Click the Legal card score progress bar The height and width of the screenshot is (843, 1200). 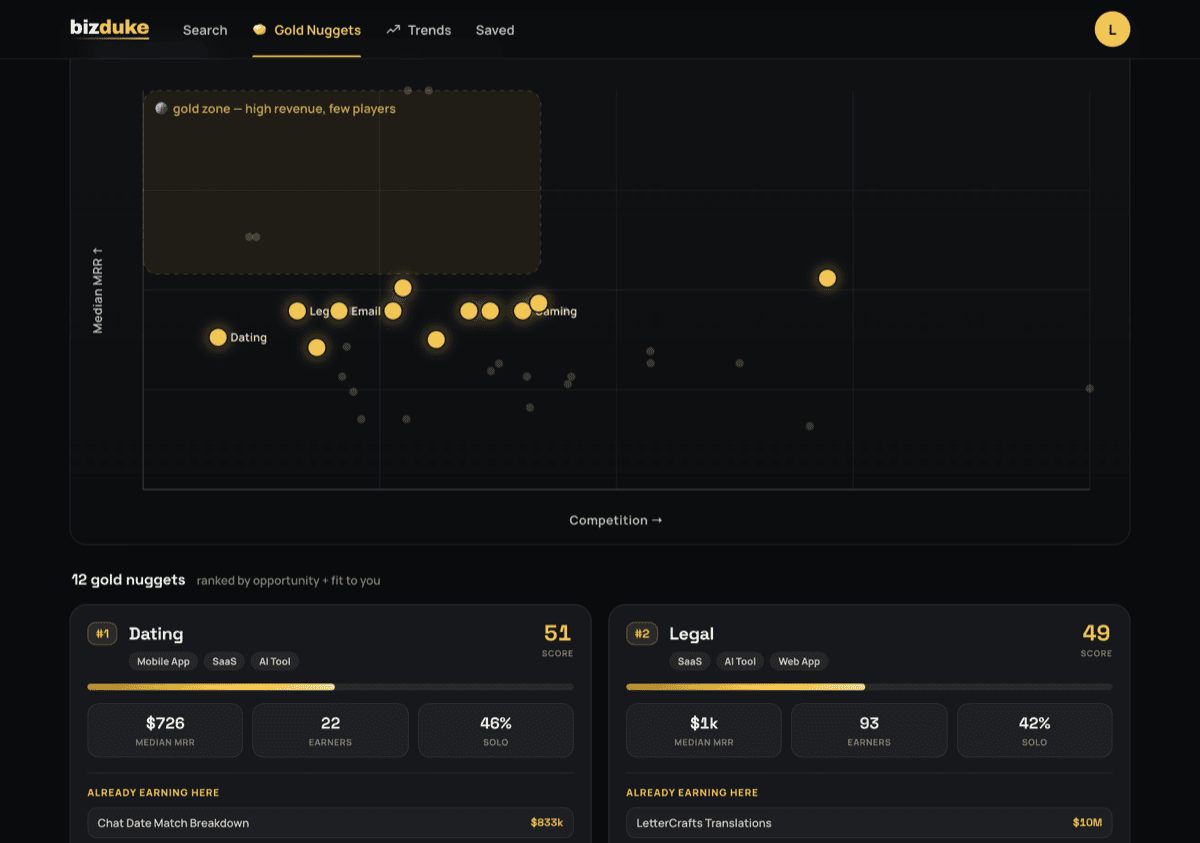869,687
